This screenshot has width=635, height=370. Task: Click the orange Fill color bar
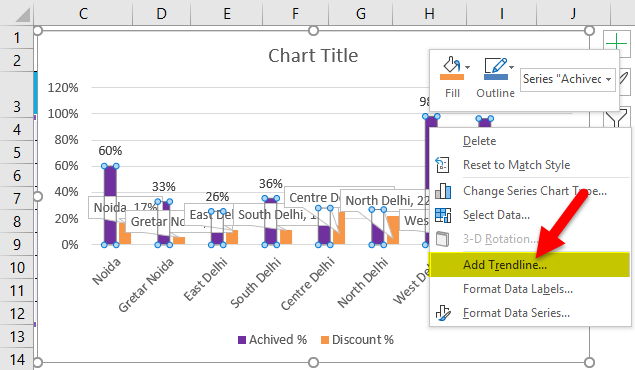click(452, 77)
